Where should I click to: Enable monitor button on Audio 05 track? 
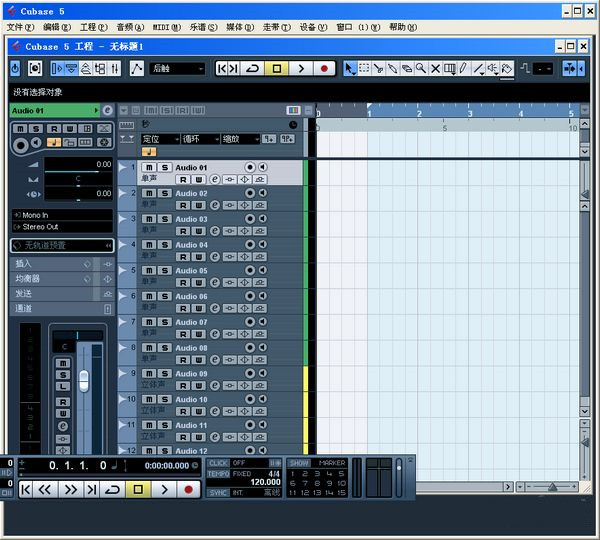click(x=263, y=270)
